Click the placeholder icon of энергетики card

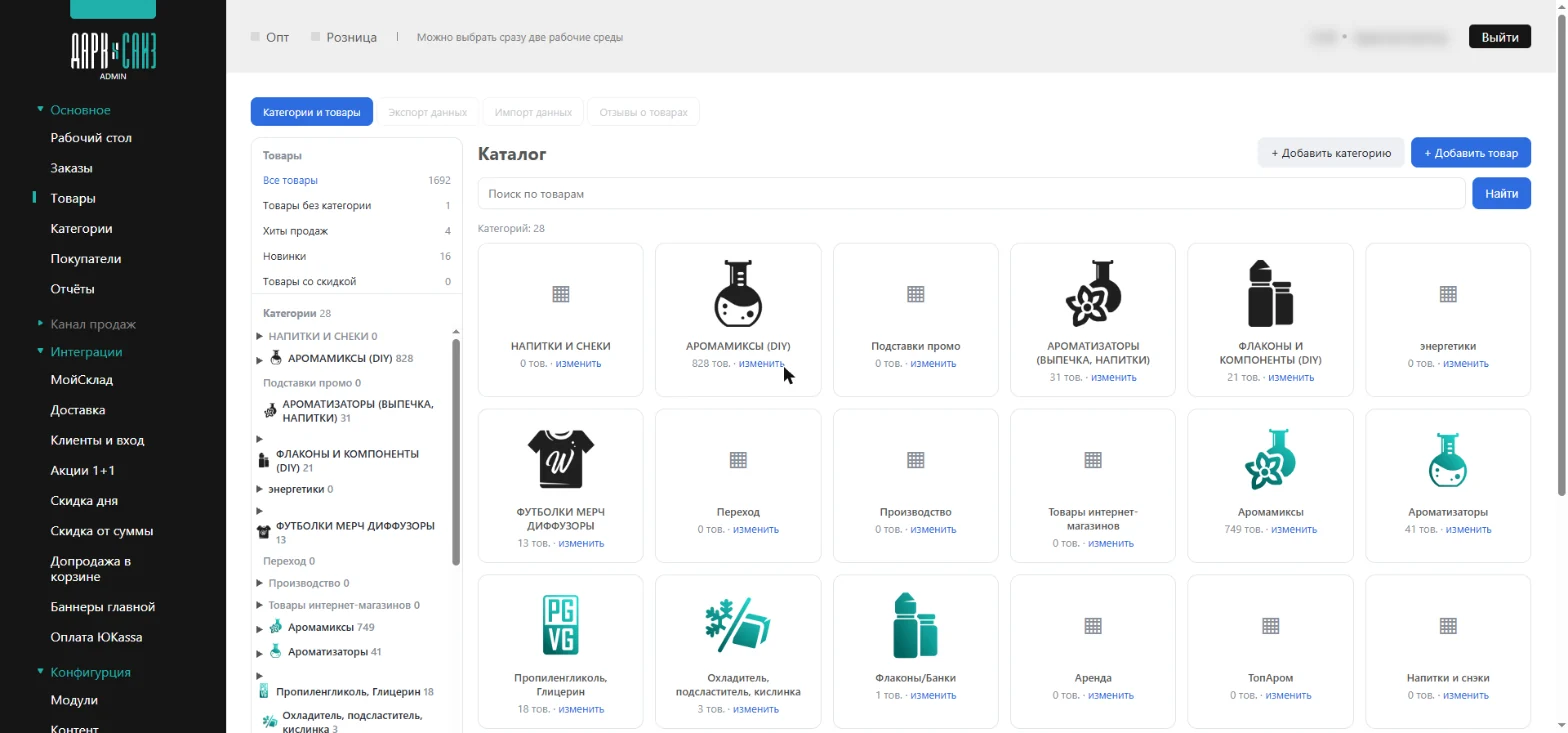click(x=1447, y=294)
